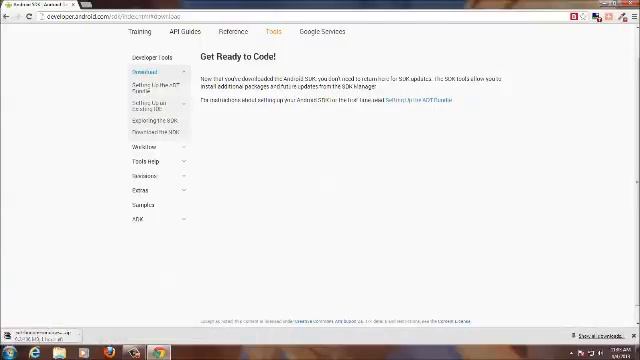Click the taskbar clock
The height and width of the screenshot is (360, 640).
click(621, 353)
